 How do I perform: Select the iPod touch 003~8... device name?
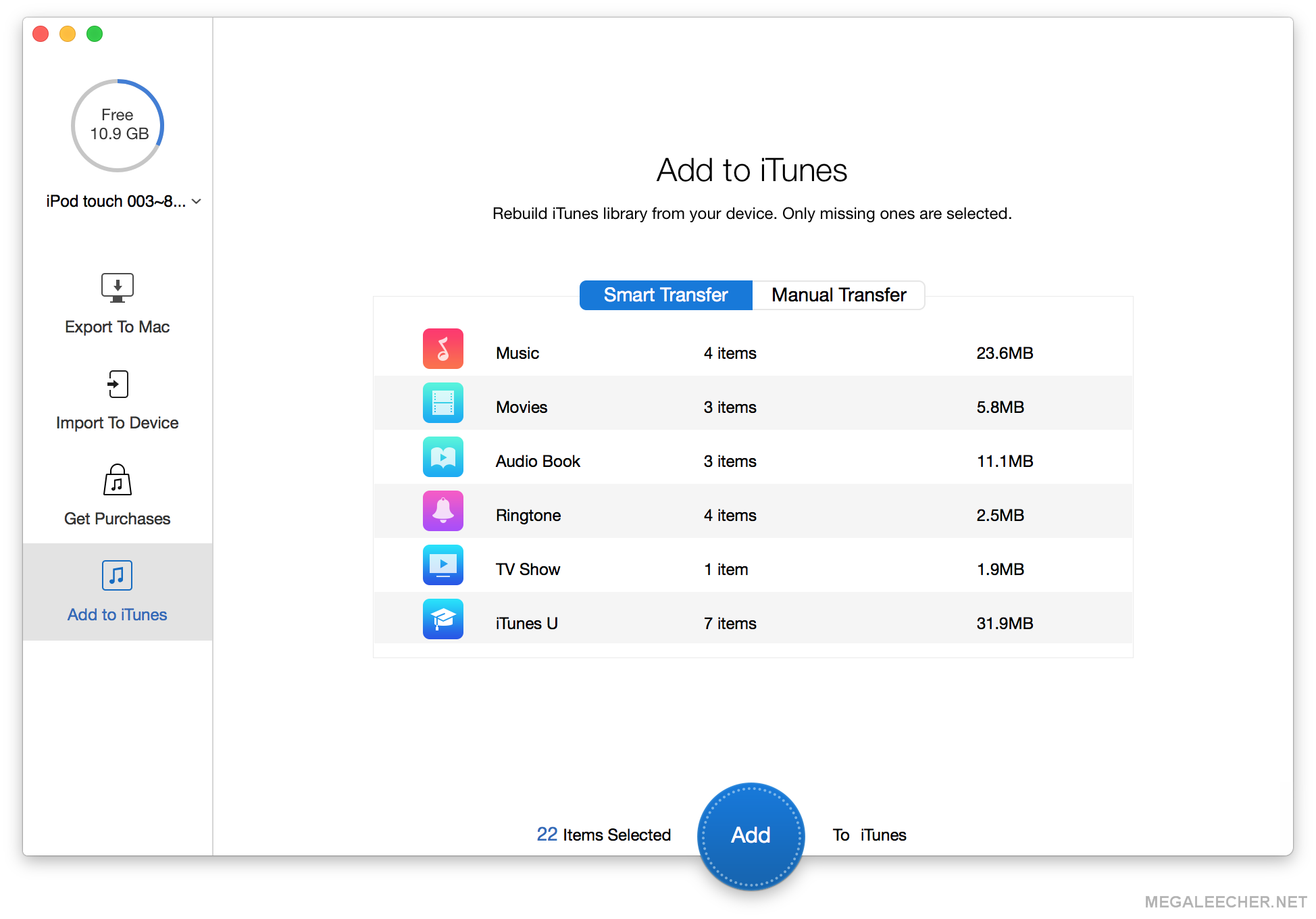pyautogui.click(x=116, y=201)
